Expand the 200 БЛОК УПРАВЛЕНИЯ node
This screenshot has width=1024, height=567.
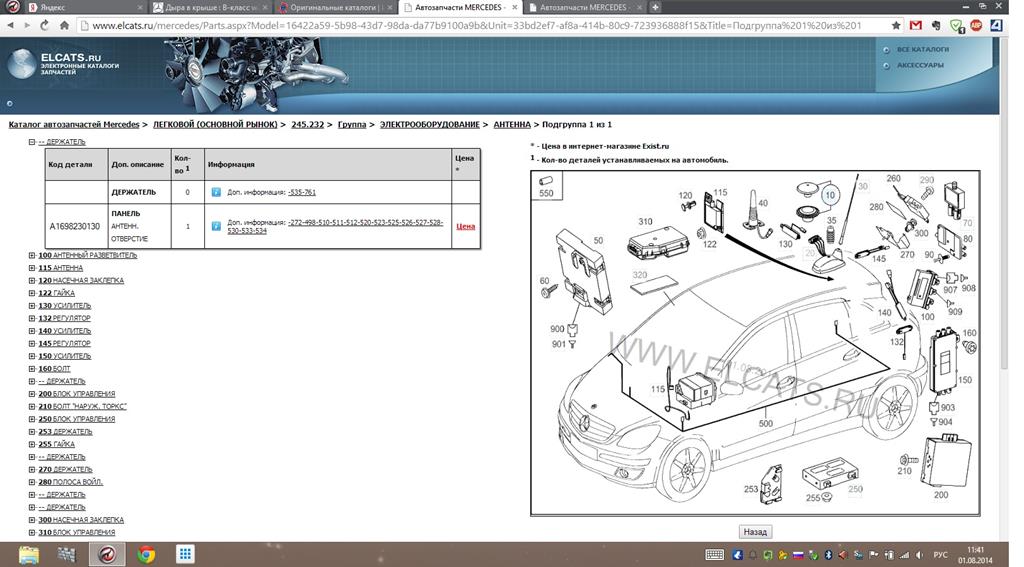[32, 394]
